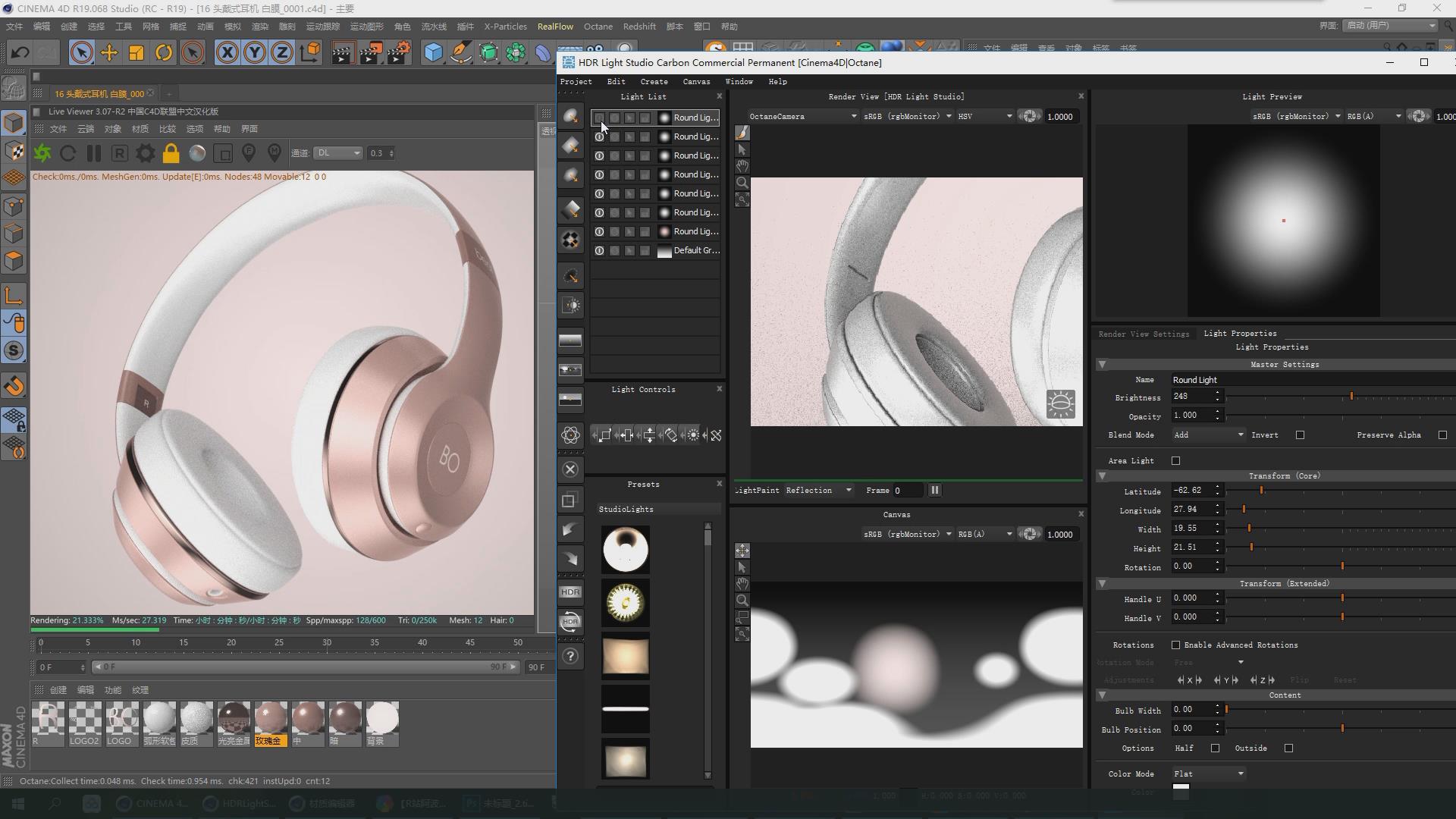Open the Edit Render Settings clapperboard icon
This screenshot has width=1456, height=819.
[399, 52]
